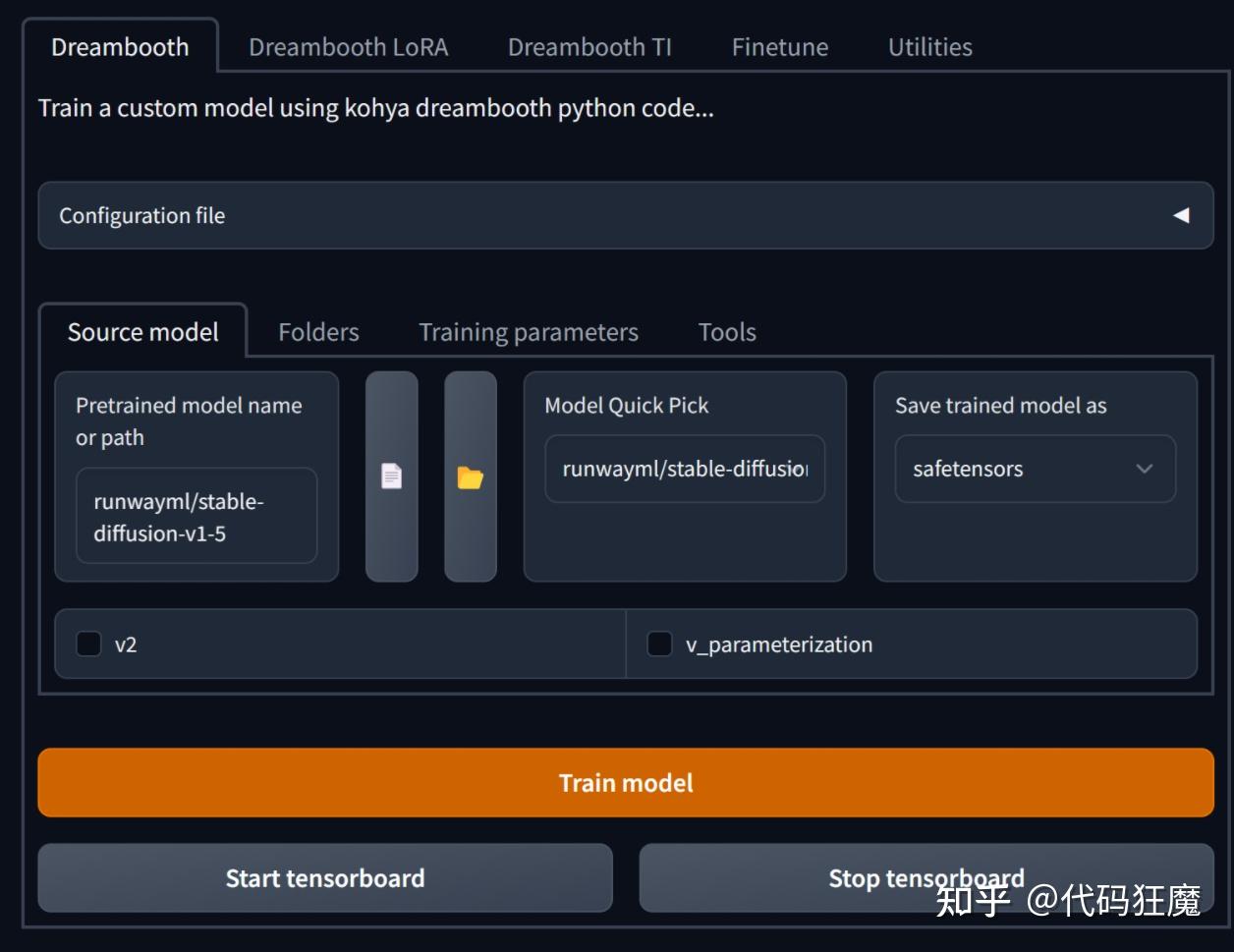Open the Model Quick Pick dropdown
The image size is (1234, 952).
[685, 469]
